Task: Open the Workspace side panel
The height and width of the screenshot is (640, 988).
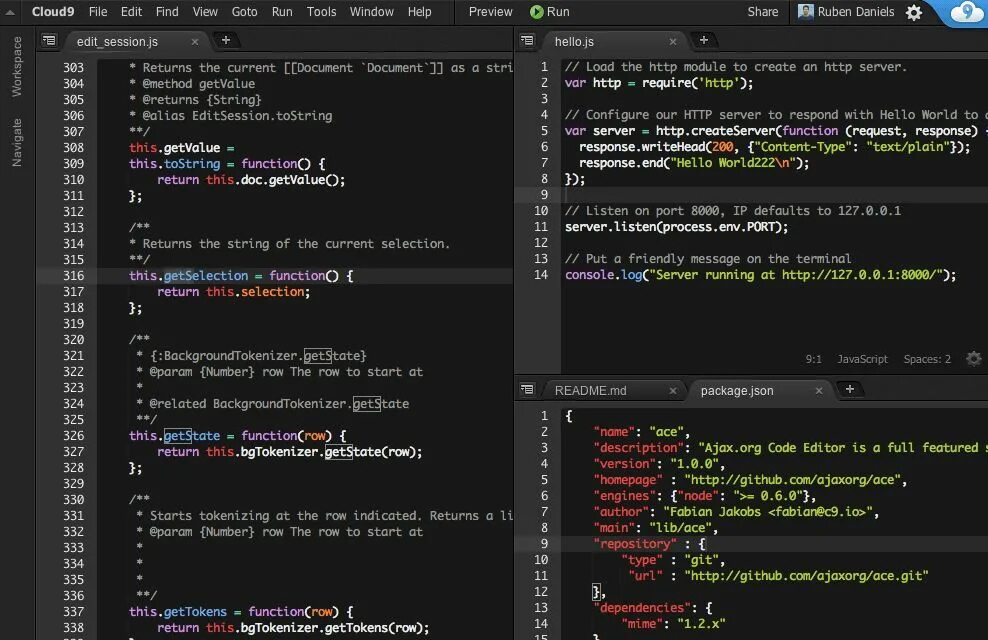Action: [x=17, y=66]
